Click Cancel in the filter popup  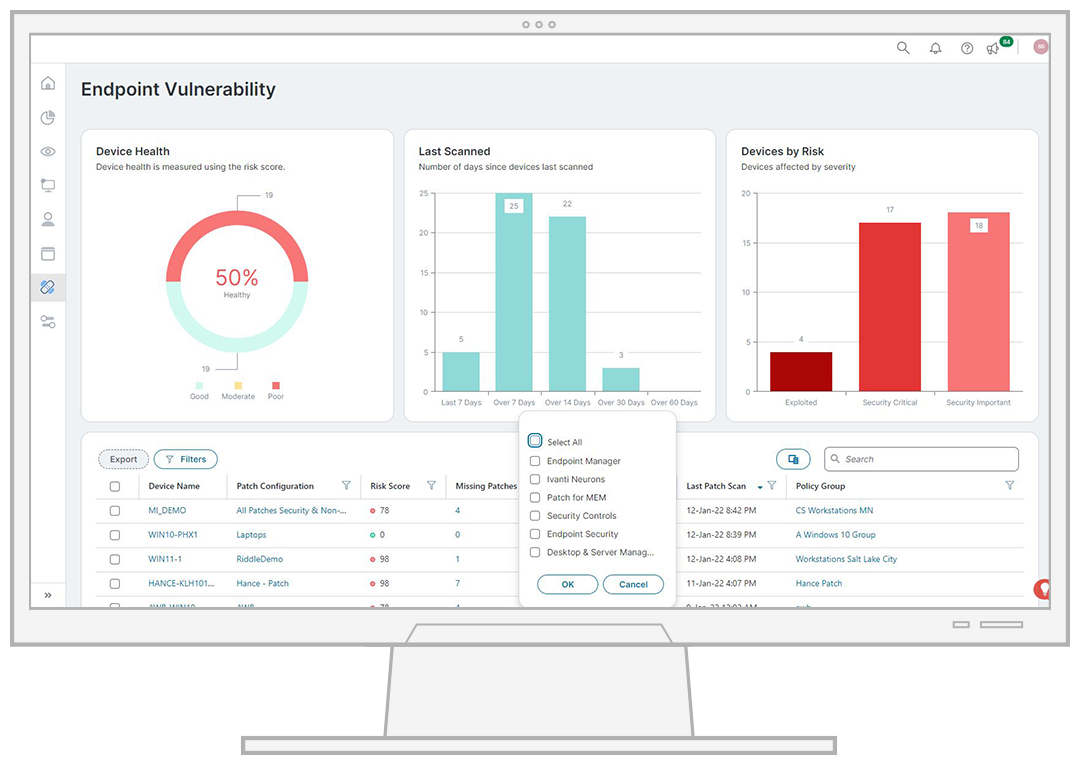tap(633, 585)
